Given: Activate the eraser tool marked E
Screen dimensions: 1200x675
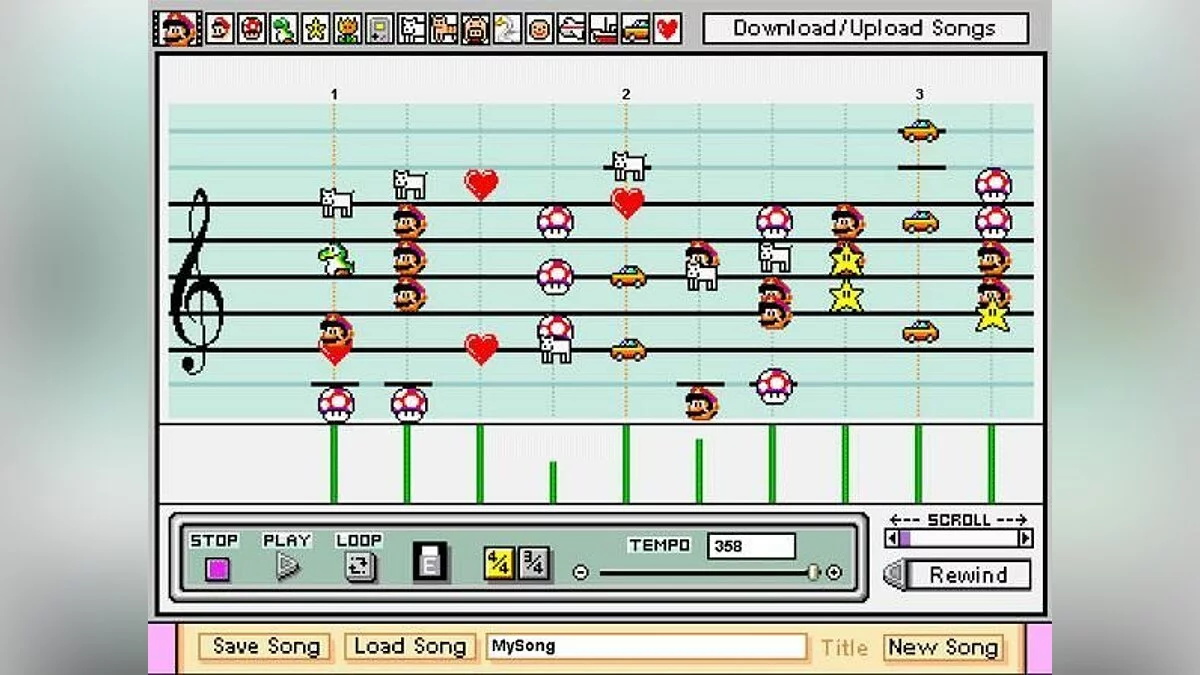Looking at the screenshot, I should 431,564.
